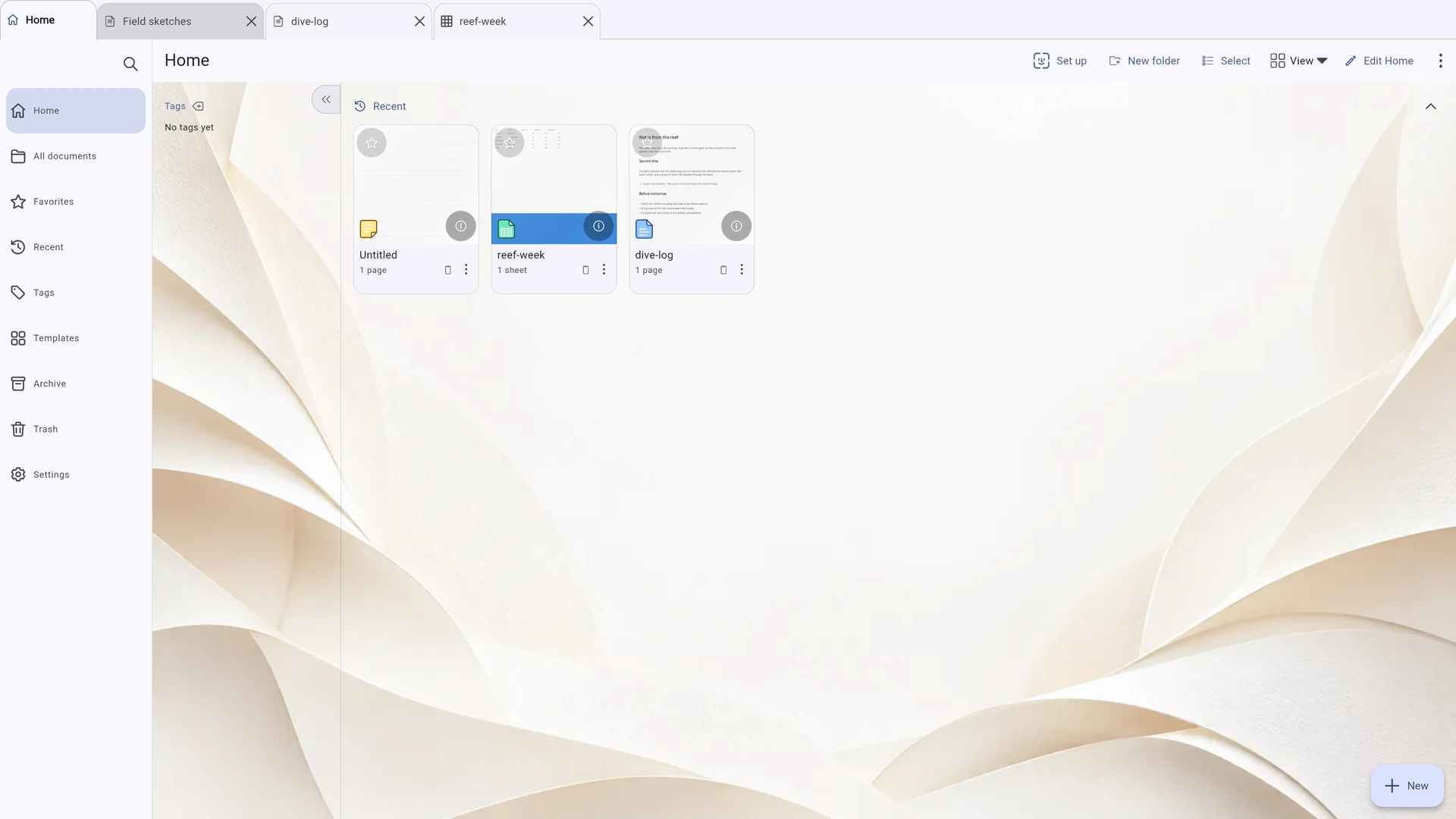Show info for Untitled document

coord(461,226)
